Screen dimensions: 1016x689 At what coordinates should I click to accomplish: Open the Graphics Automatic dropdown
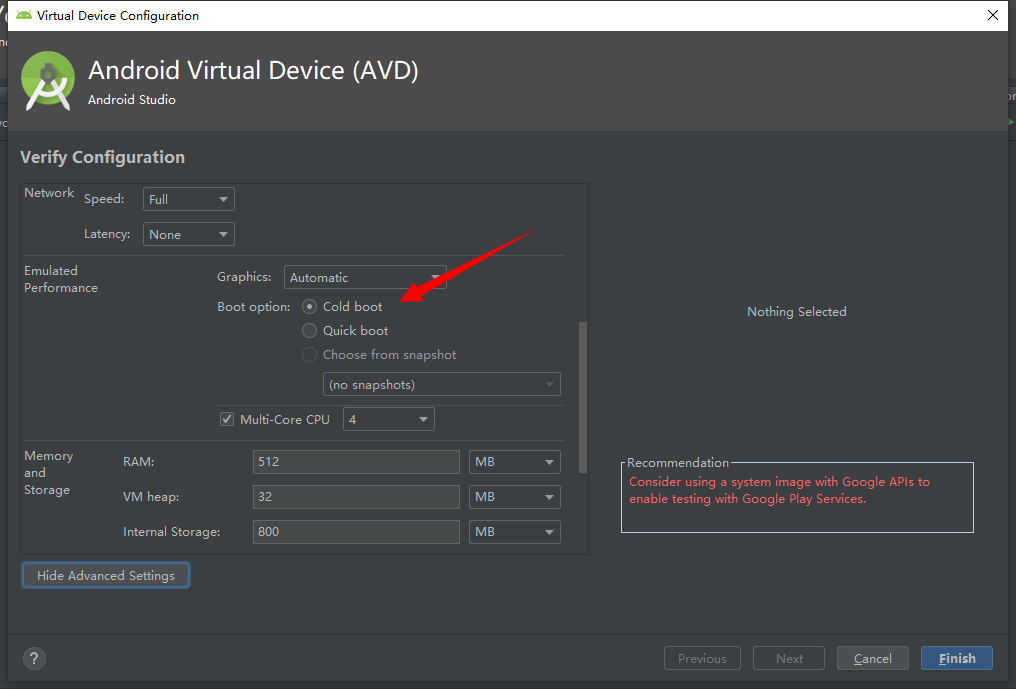click(365, 277)
